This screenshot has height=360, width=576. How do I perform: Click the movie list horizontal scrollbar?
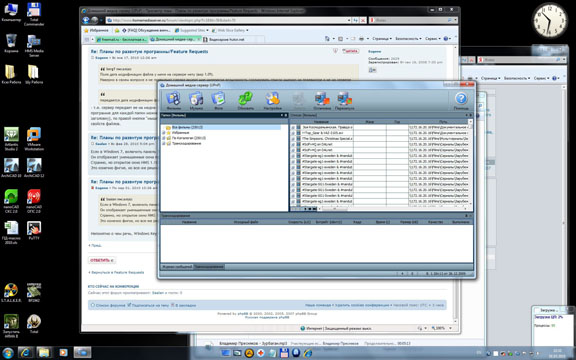[393, 209]
